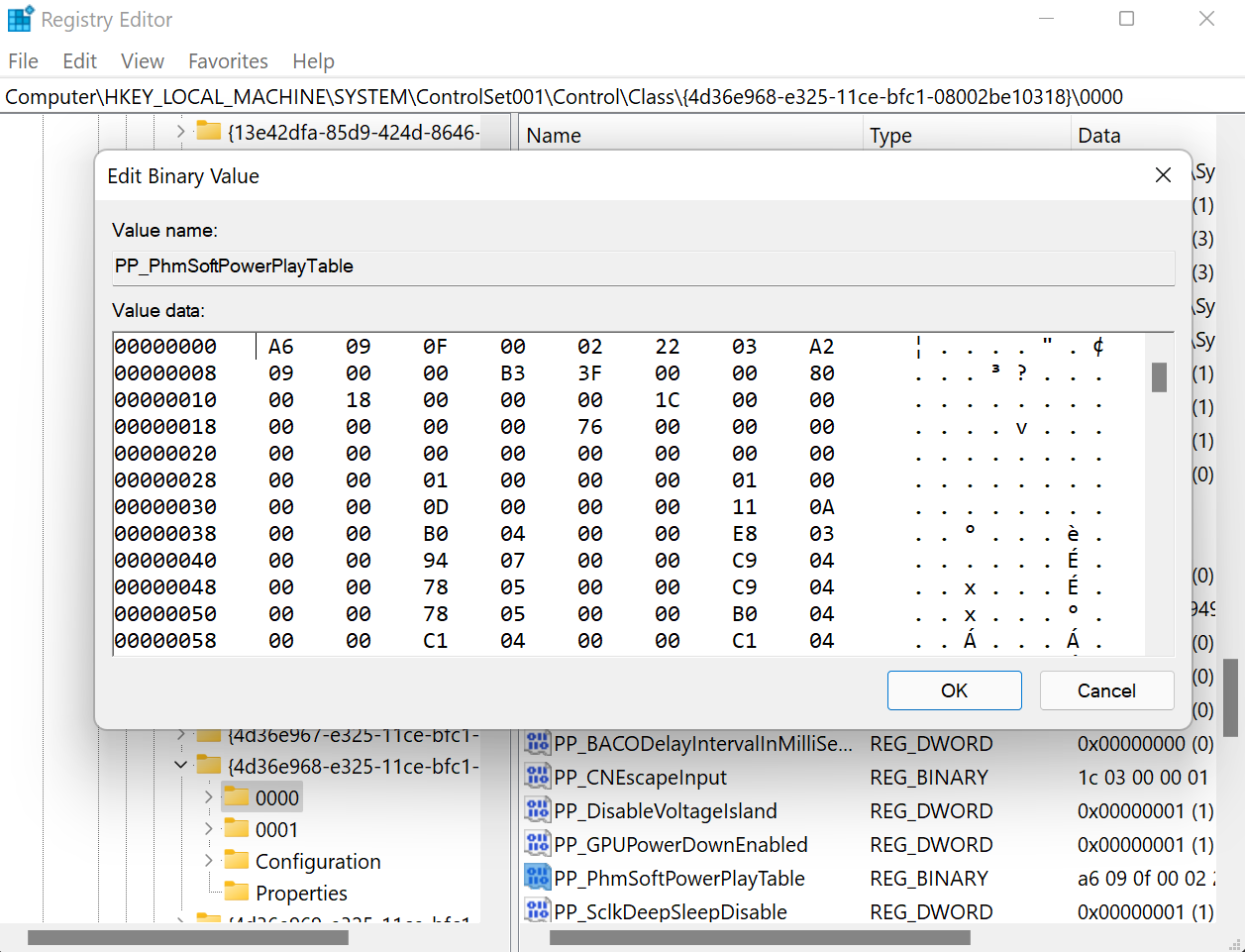Expand the Configuration subkey
This screenshot has height=952, width=1245.
tap(208, 861)
